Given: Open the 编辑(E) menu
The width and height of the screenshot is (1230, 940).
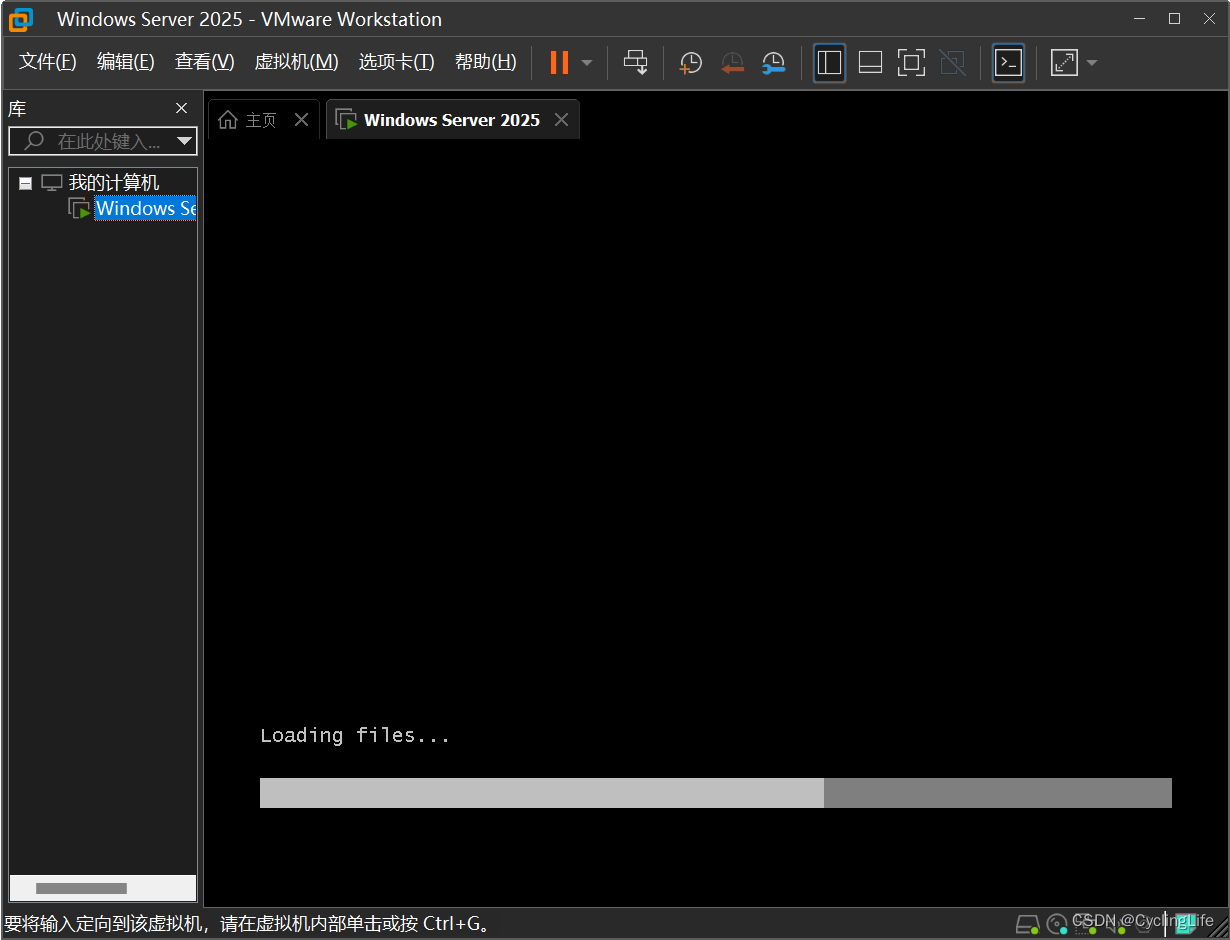Looking at the screenshot, I should (126, 62).
